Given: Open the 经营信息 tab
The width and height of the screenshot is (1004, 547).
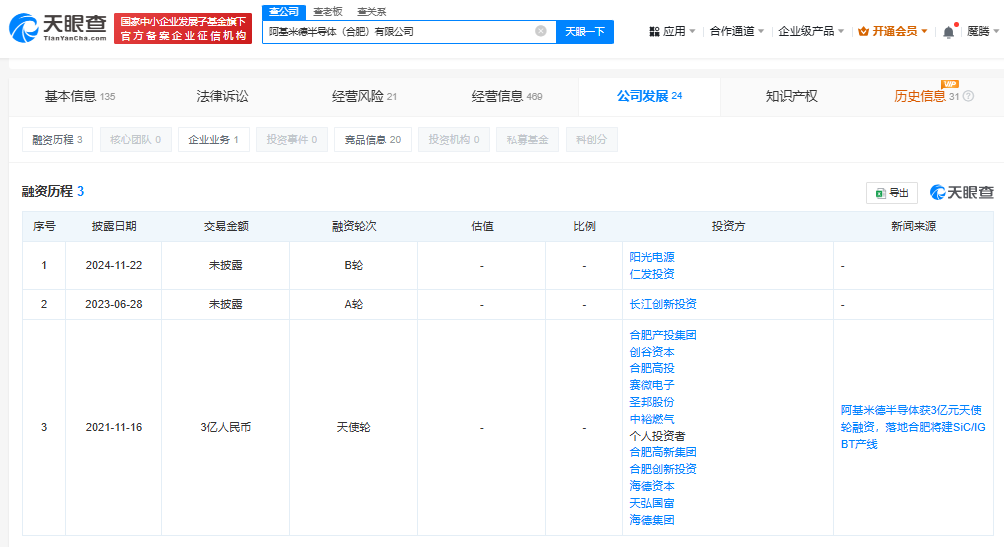Looking at the screenshot, I should tap(506, 97).
